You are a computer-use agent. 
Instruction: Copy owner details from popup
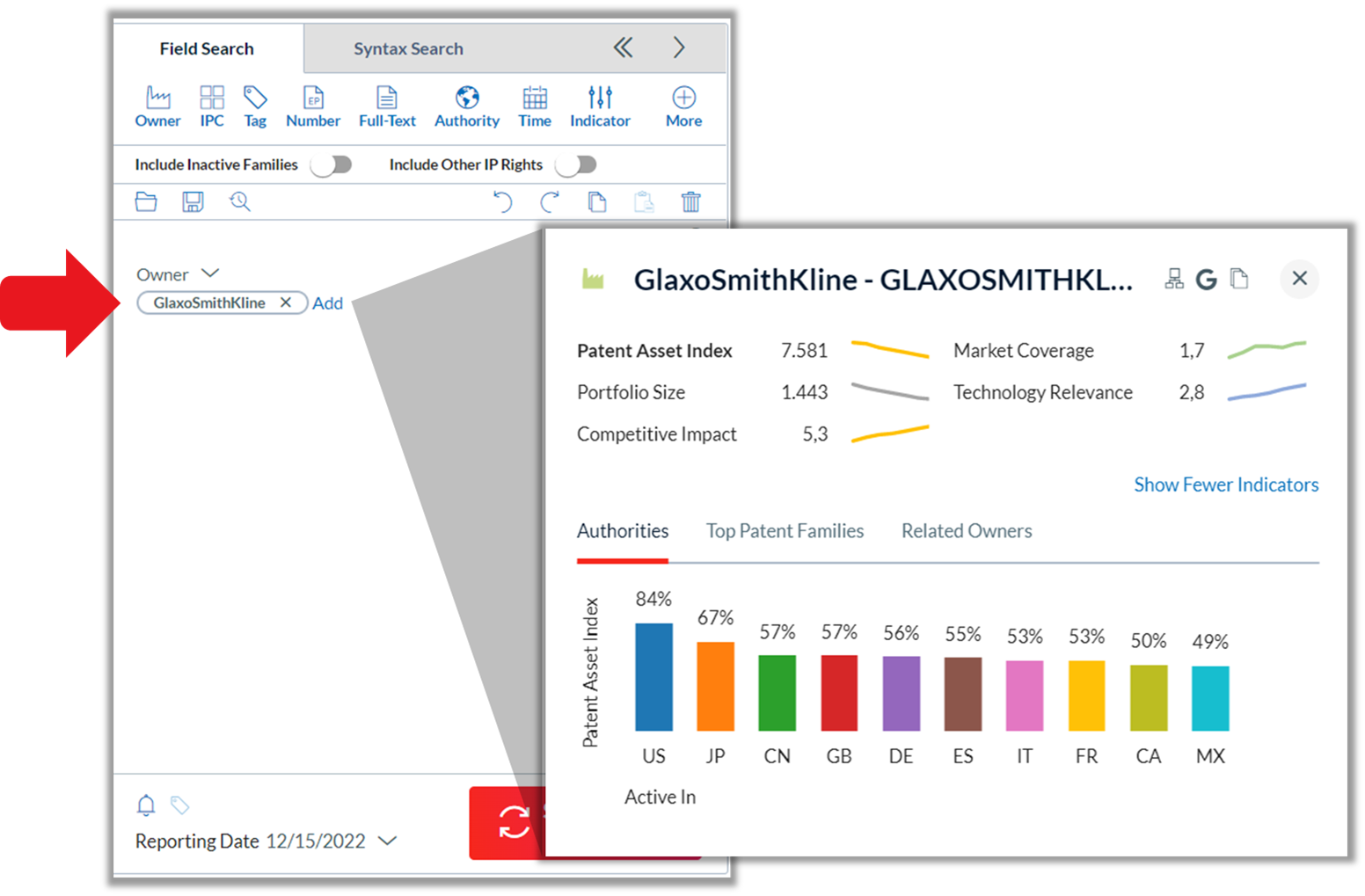pos(1239,279)
